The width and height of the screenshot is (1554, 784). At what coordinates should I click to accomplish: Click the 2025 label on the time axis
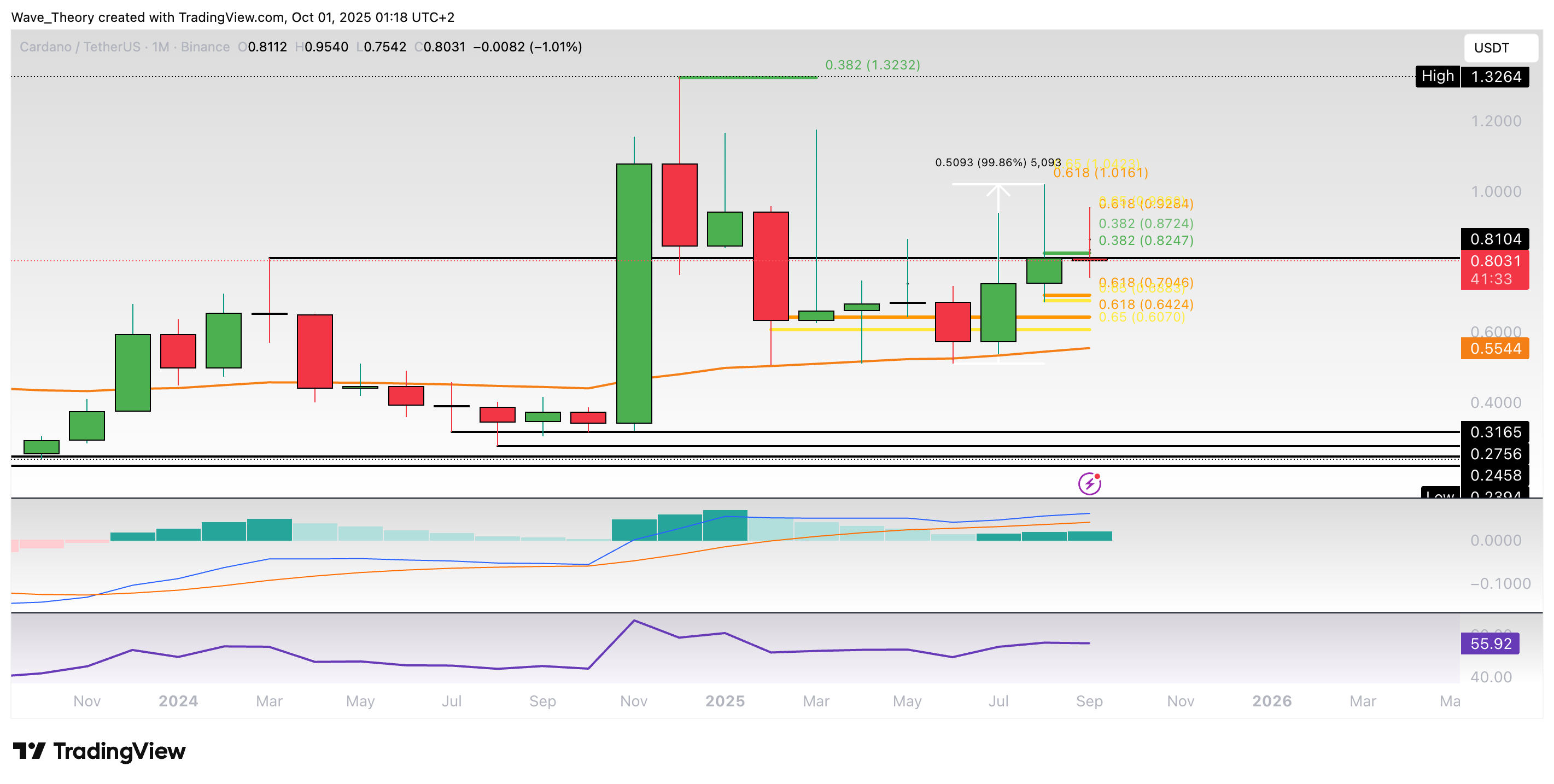click(725, 701)
